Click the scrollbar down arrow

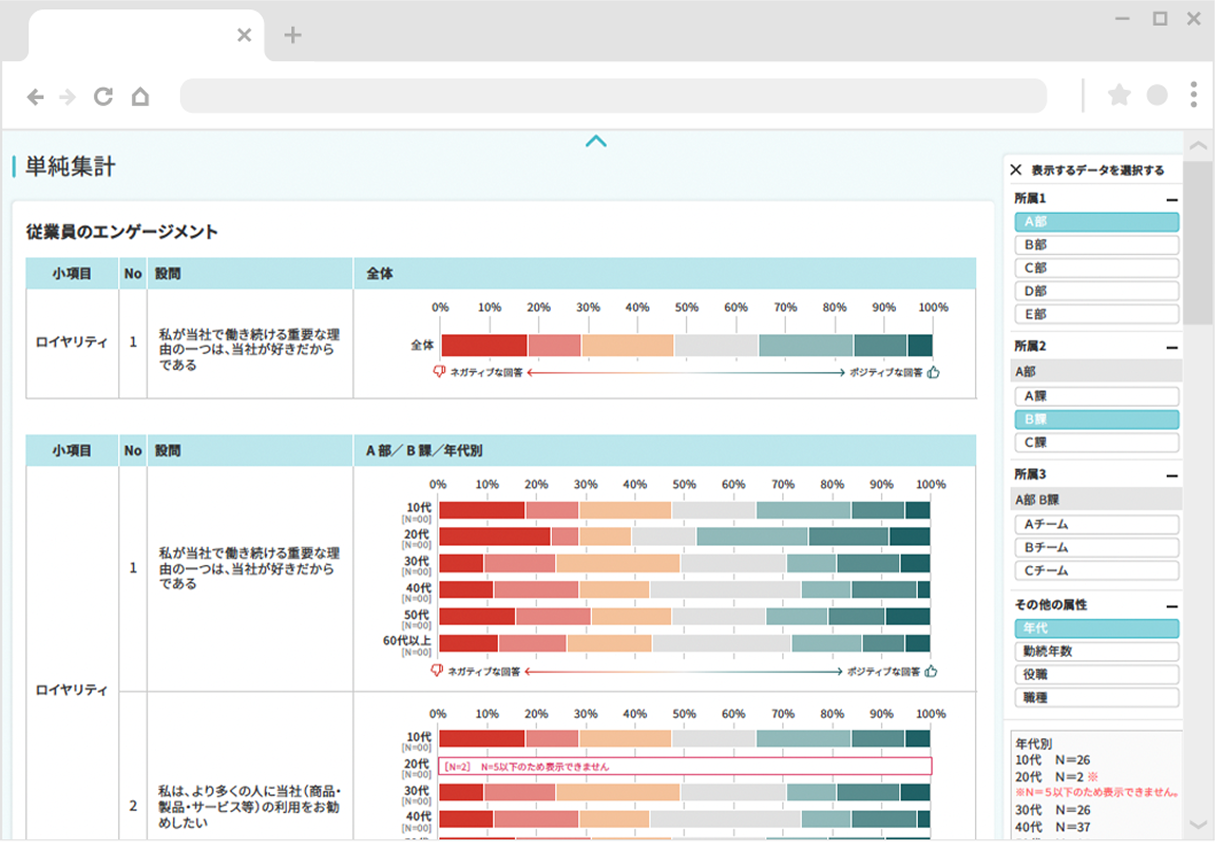1199,825
